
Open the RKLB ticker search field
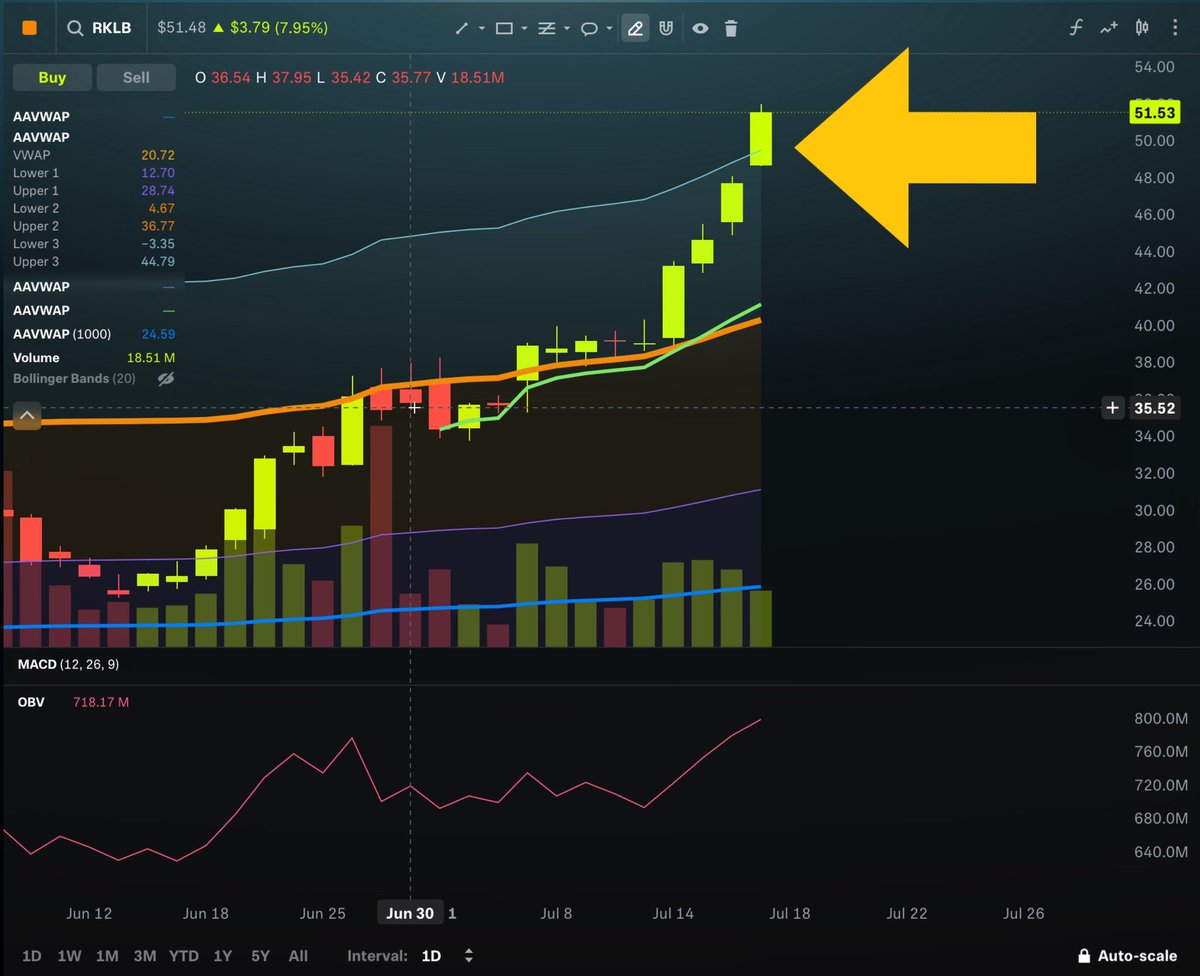click(99, 28)
